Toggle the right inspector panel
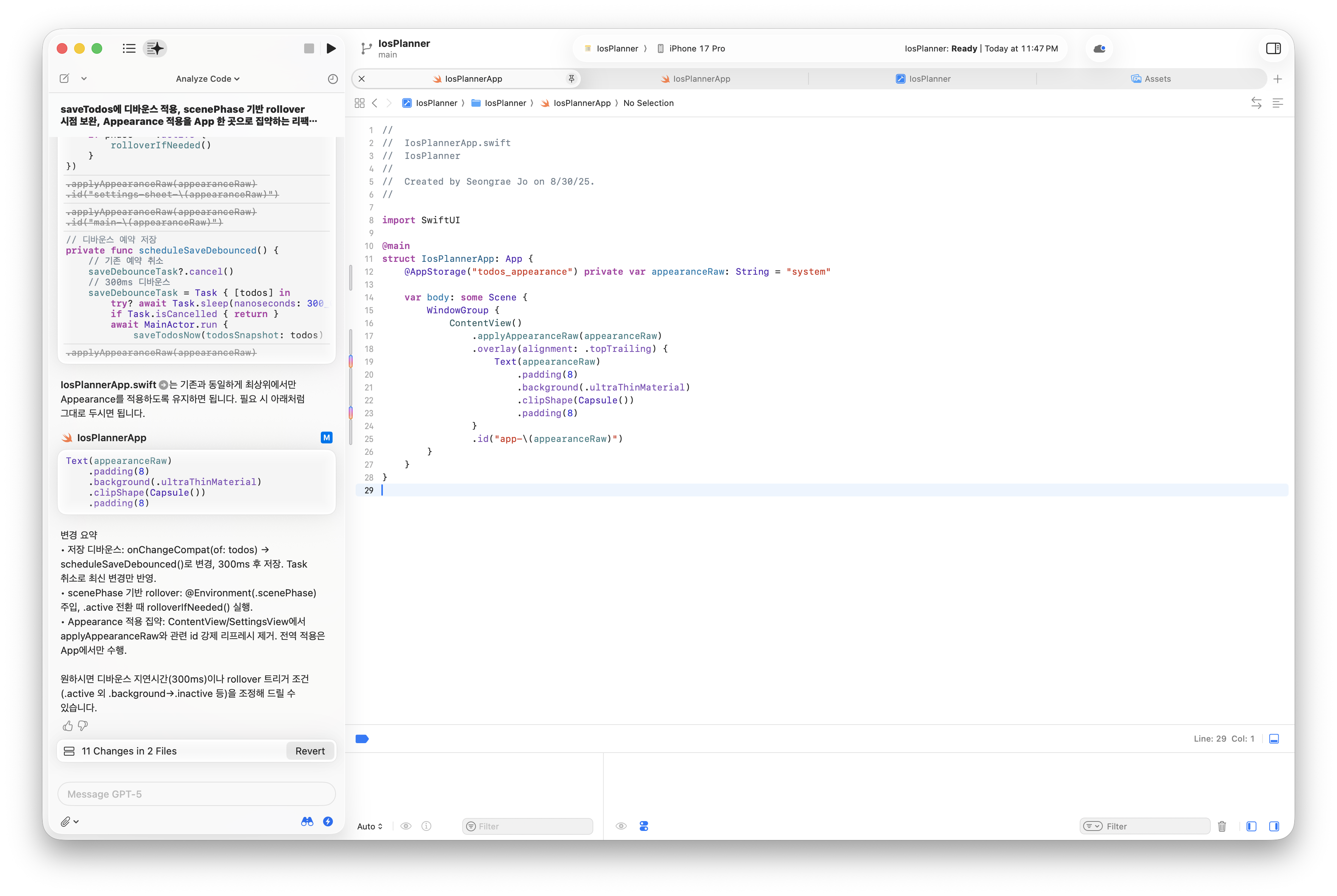The width and height of the screenshot is (1337, 896). click(1273, 48)
